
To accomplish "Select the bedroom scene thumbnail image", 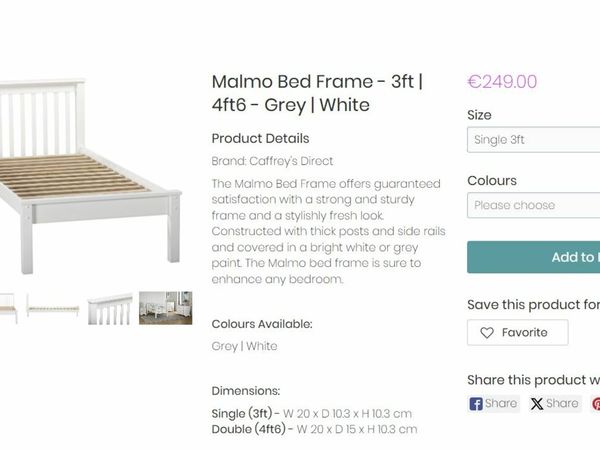I will [x=166, y=308].
